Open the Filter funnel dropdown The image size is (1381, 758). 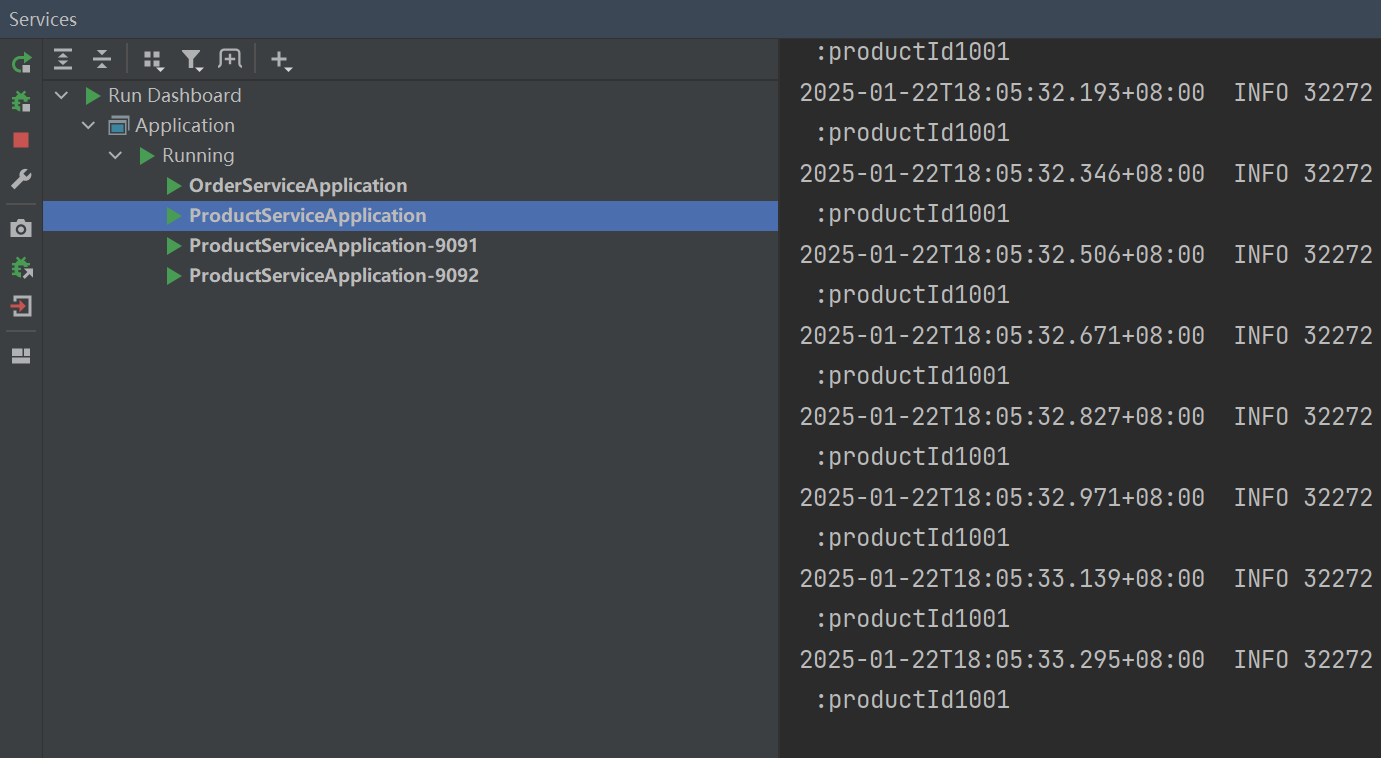pyautogui.click(x=192, y=60)
